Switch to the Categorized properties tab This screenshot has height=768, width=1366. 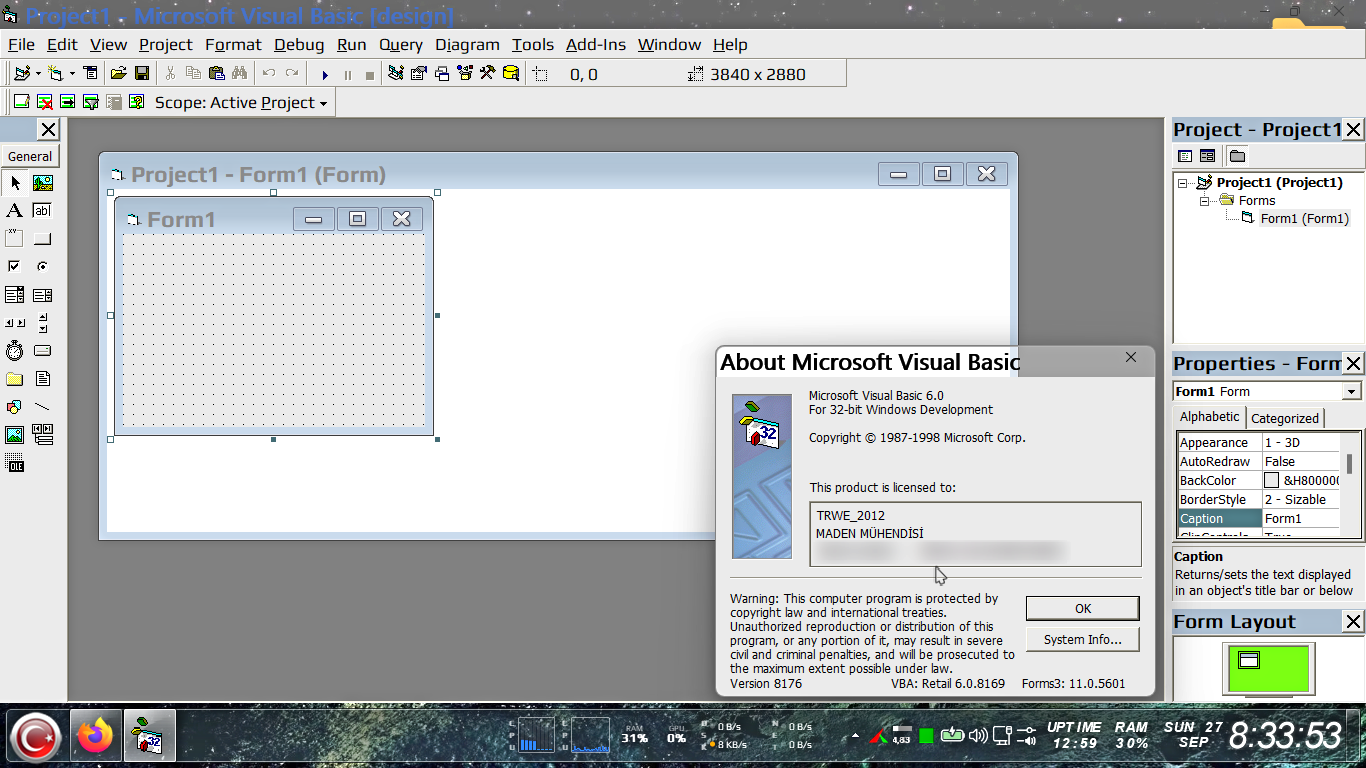[x=1285, y=419]
